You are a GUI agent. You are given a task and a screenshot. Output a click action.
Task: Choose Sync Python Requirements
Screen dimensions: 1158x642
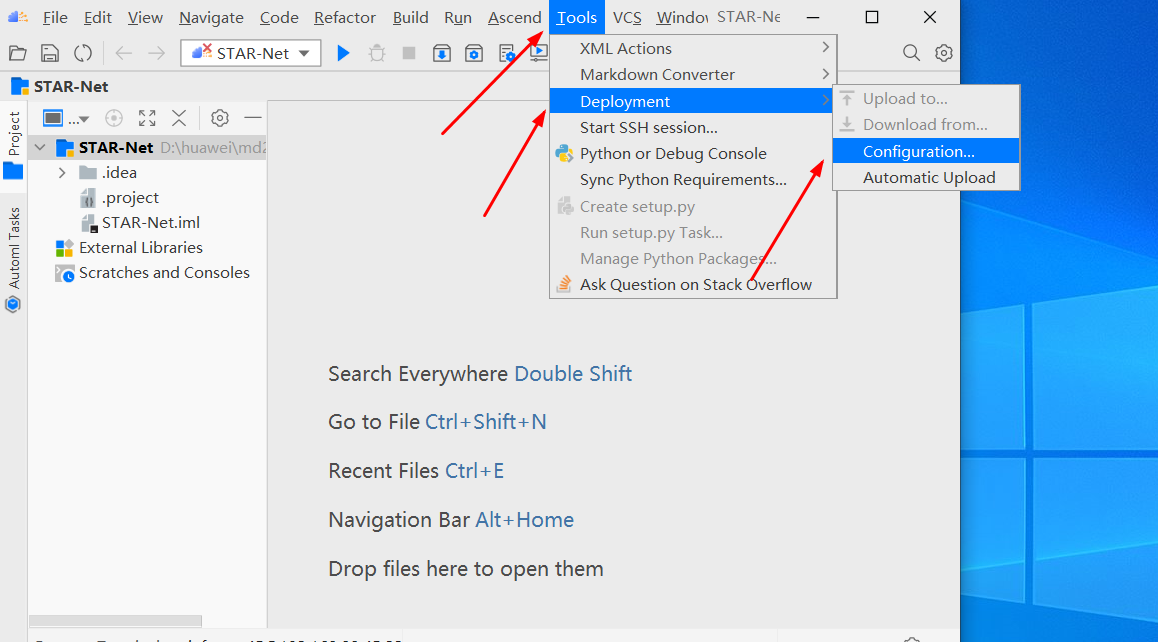[x=693, y=180]
